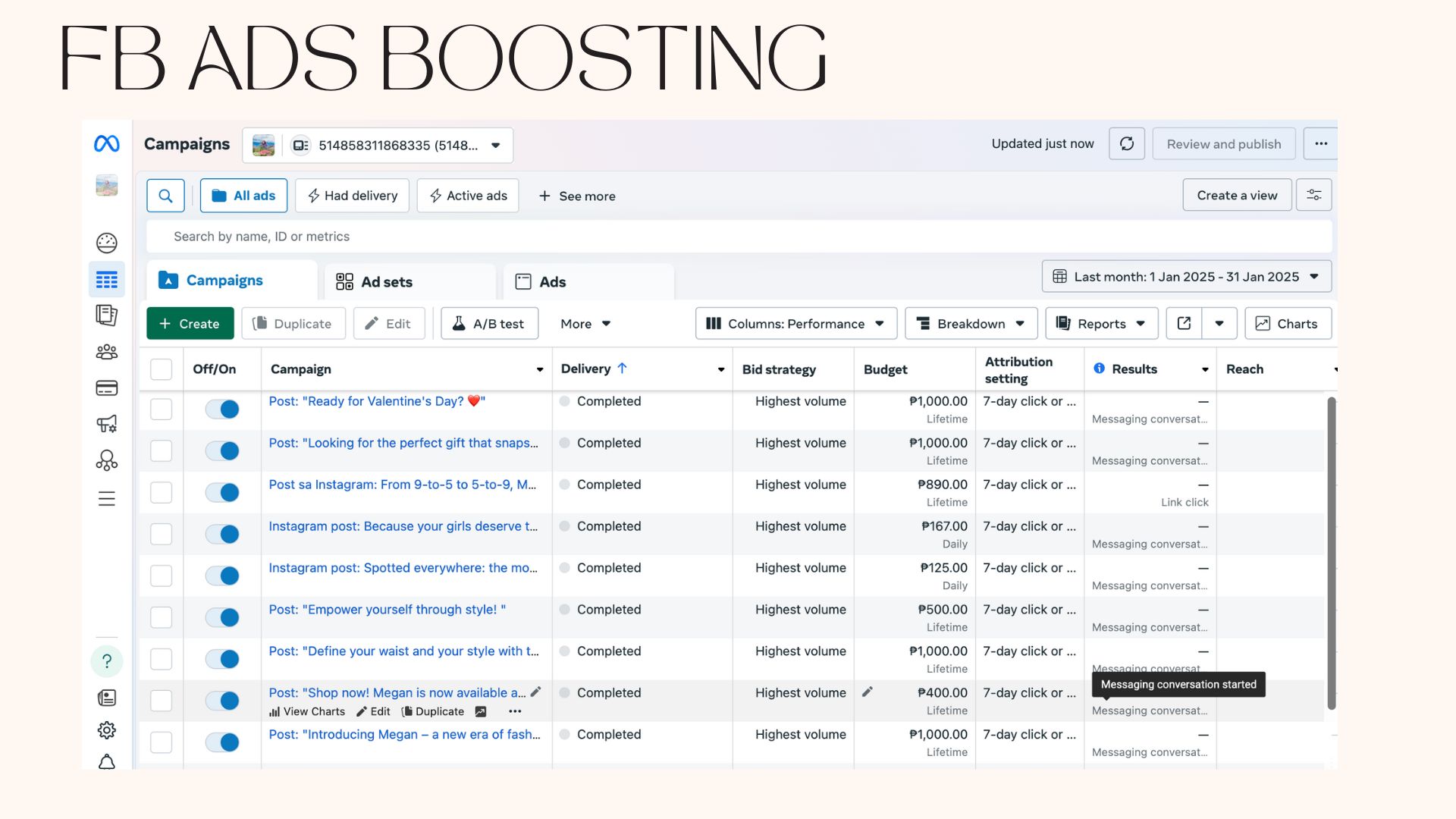Switch to the Ads tab
This screenshot has height=819, width=1456.
(552, 282)
